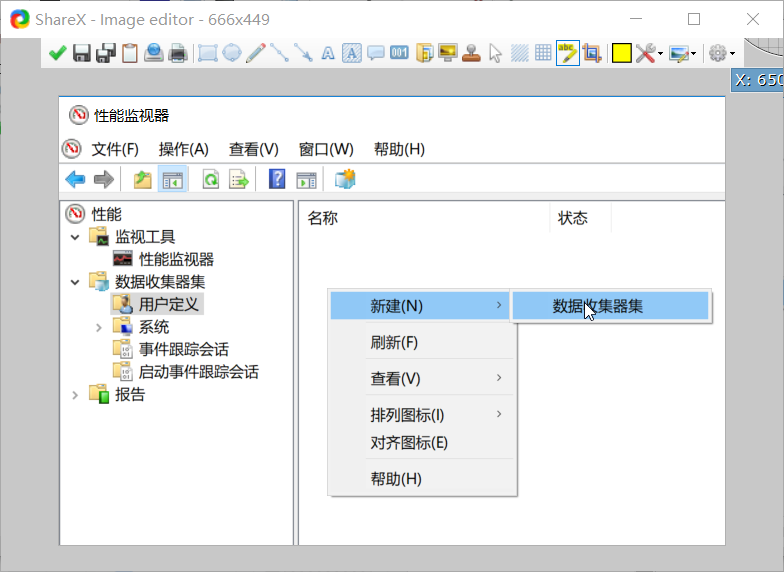Select the Ellipse drawing tool
Viewport: 784px width, 572px height.
click(231, 53)
